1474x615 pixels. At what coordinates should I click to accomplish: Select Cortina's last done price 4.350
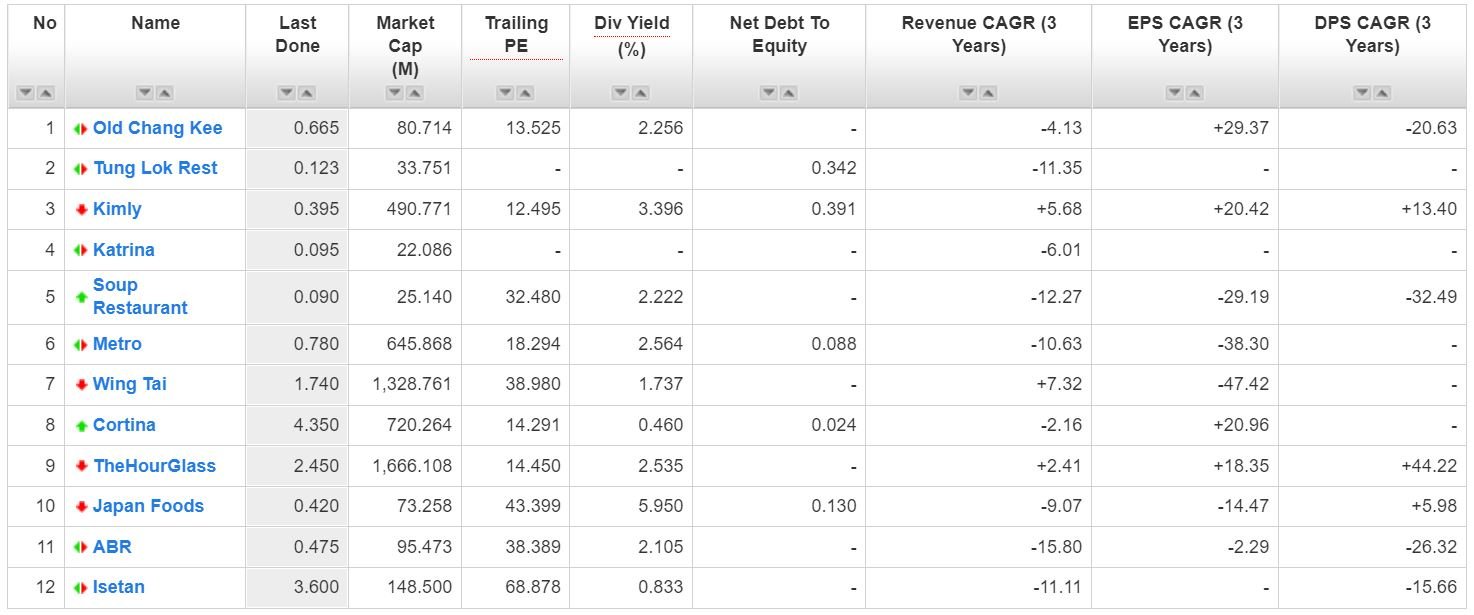316,425
